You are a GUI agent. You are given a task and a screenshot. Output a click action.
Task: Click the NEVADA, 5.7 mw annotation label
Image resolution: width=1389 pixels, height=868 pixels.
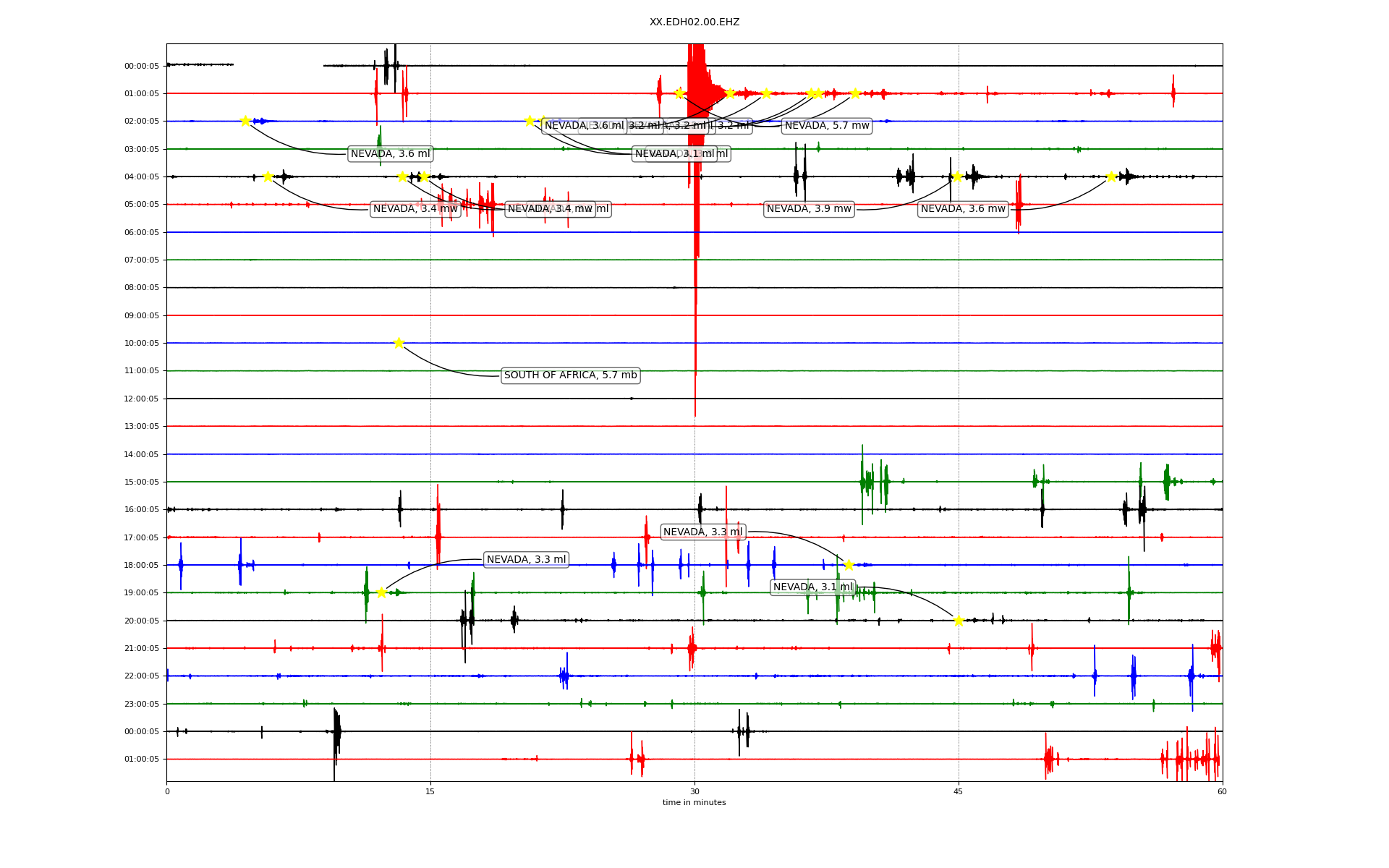pyautogui.click(x=826, y=126)
